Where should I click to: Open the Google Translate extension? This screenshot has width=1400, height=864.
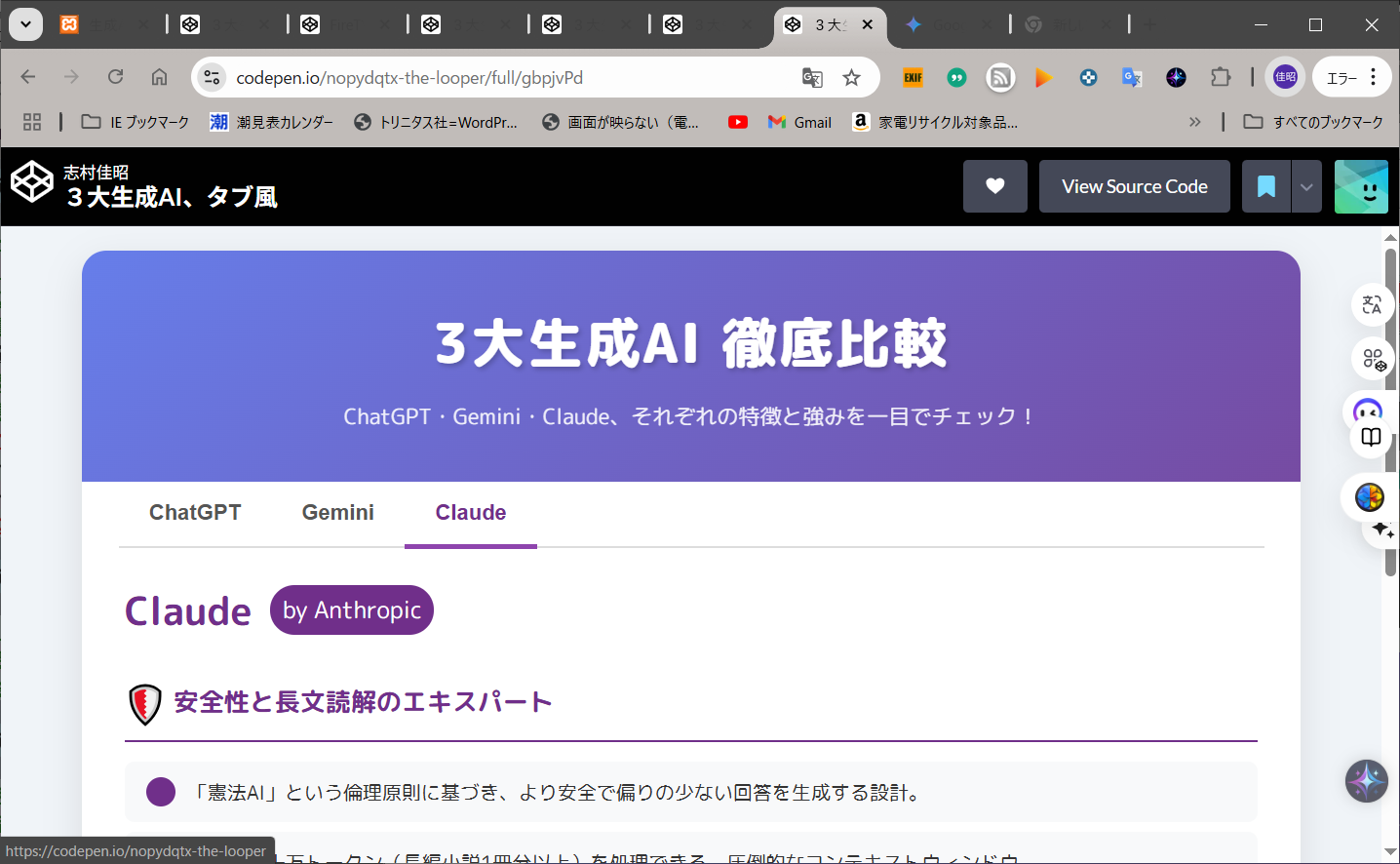[x=1132, y=77]
